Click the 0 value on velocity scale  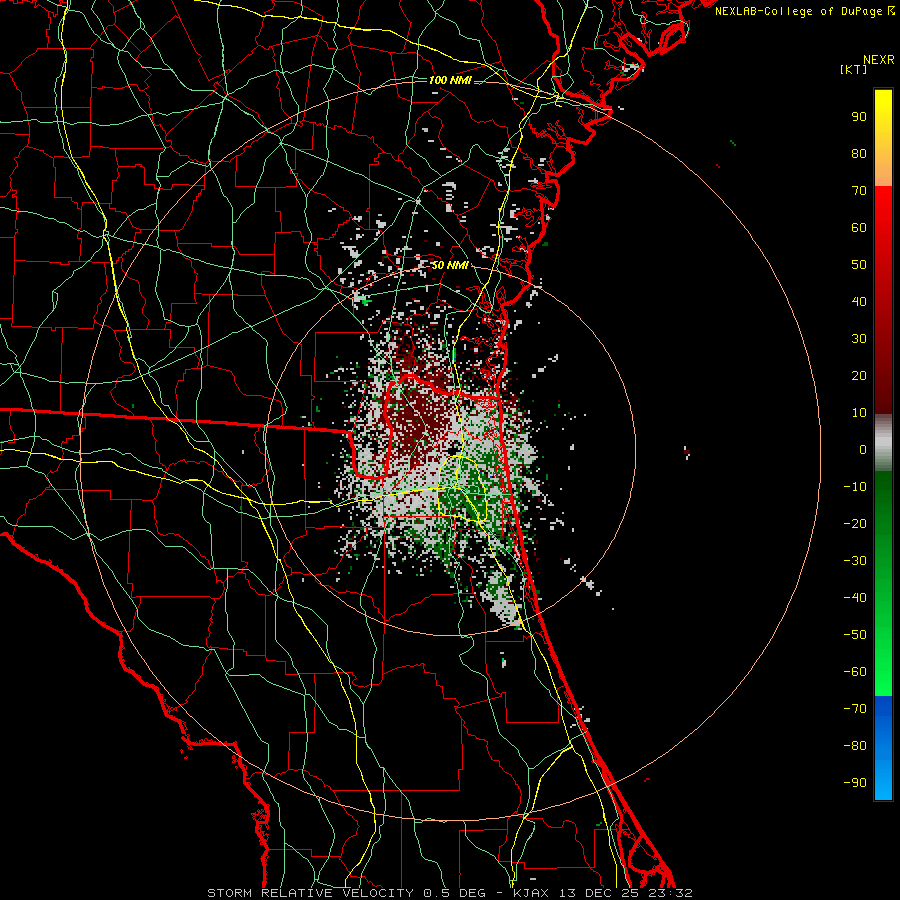pyautogui.click(x=863, y=450)
